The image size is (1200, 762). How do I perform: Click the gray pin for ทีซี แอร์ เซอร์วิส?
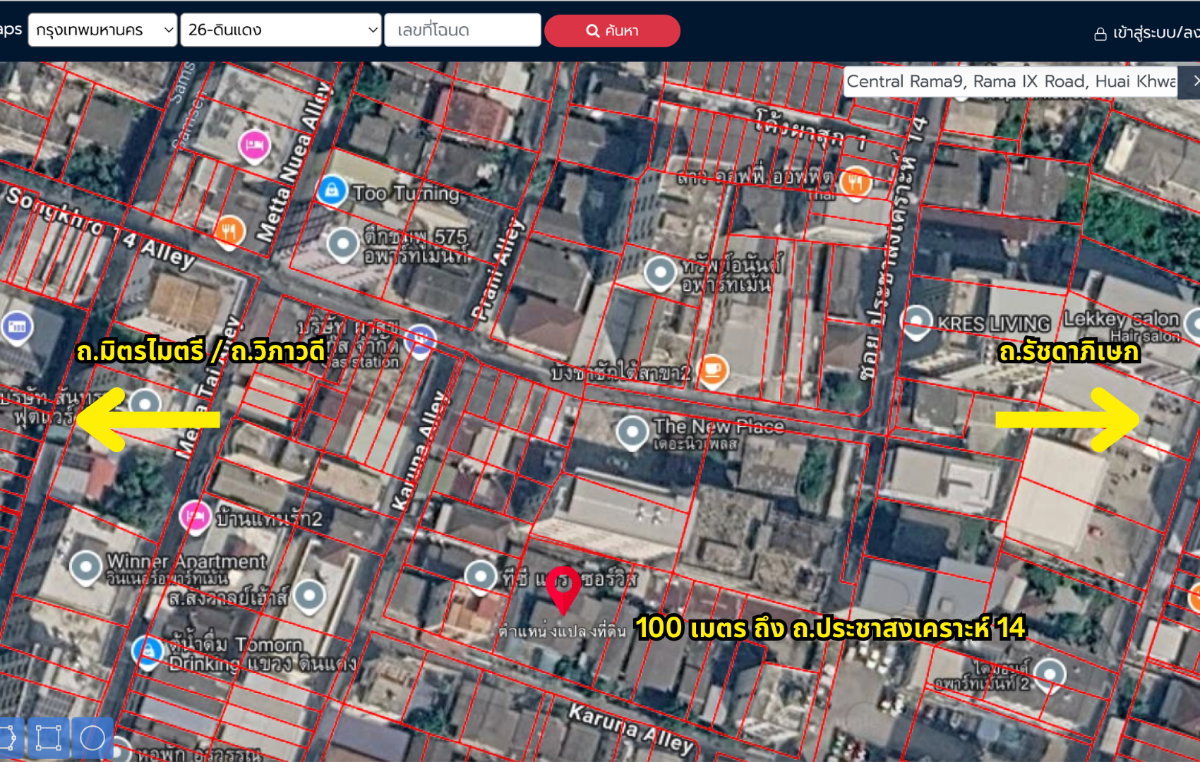point(481,576)
